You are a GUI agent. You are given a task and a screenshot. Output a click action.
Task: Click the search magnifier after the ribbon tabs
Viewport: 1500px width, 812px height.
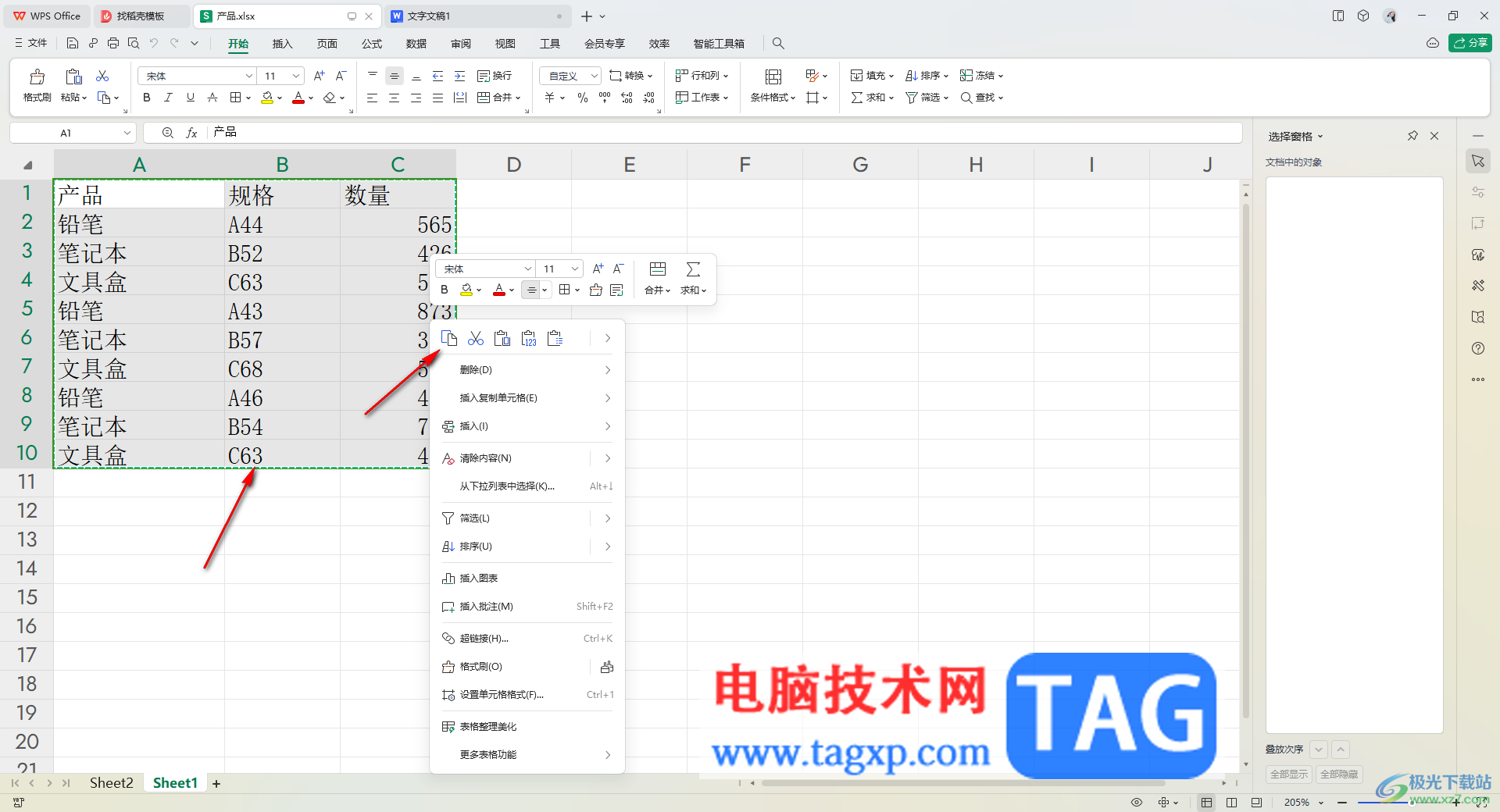pyautogui.click(x=778, y=44)
